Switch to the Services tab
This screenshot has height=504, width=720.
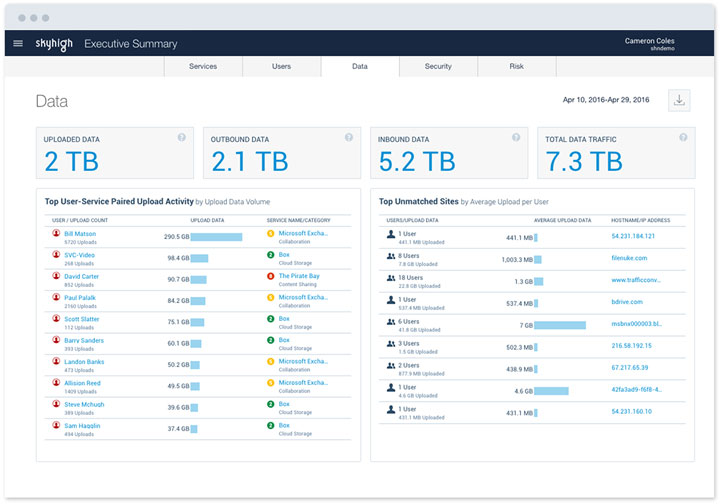coord(203,66)
